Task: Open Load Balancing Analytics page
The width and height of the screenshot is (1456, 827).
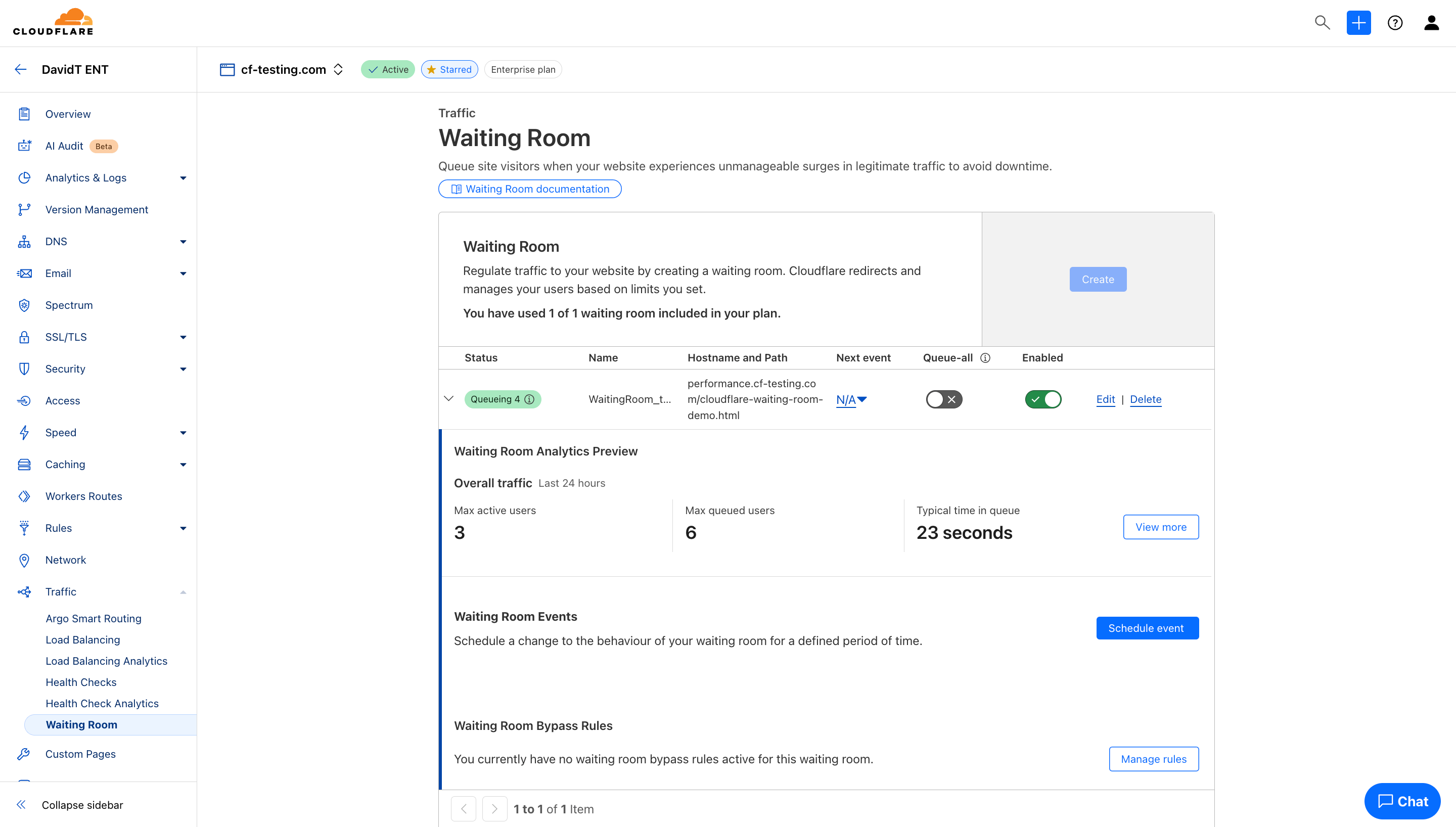Action: click(x=106, y=661)
